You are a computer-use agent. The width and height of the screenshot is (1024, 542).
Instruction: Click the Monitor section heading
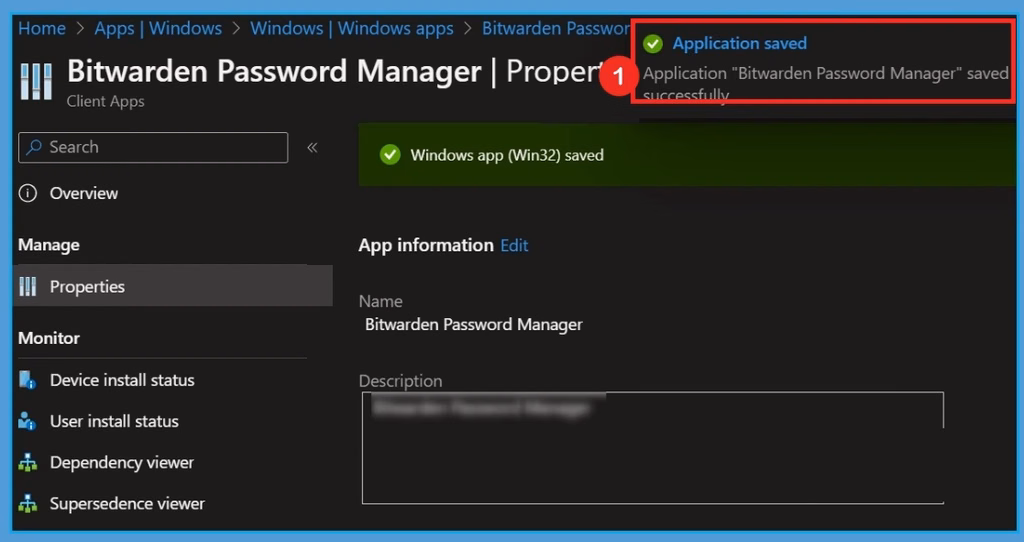click(49, 338)
